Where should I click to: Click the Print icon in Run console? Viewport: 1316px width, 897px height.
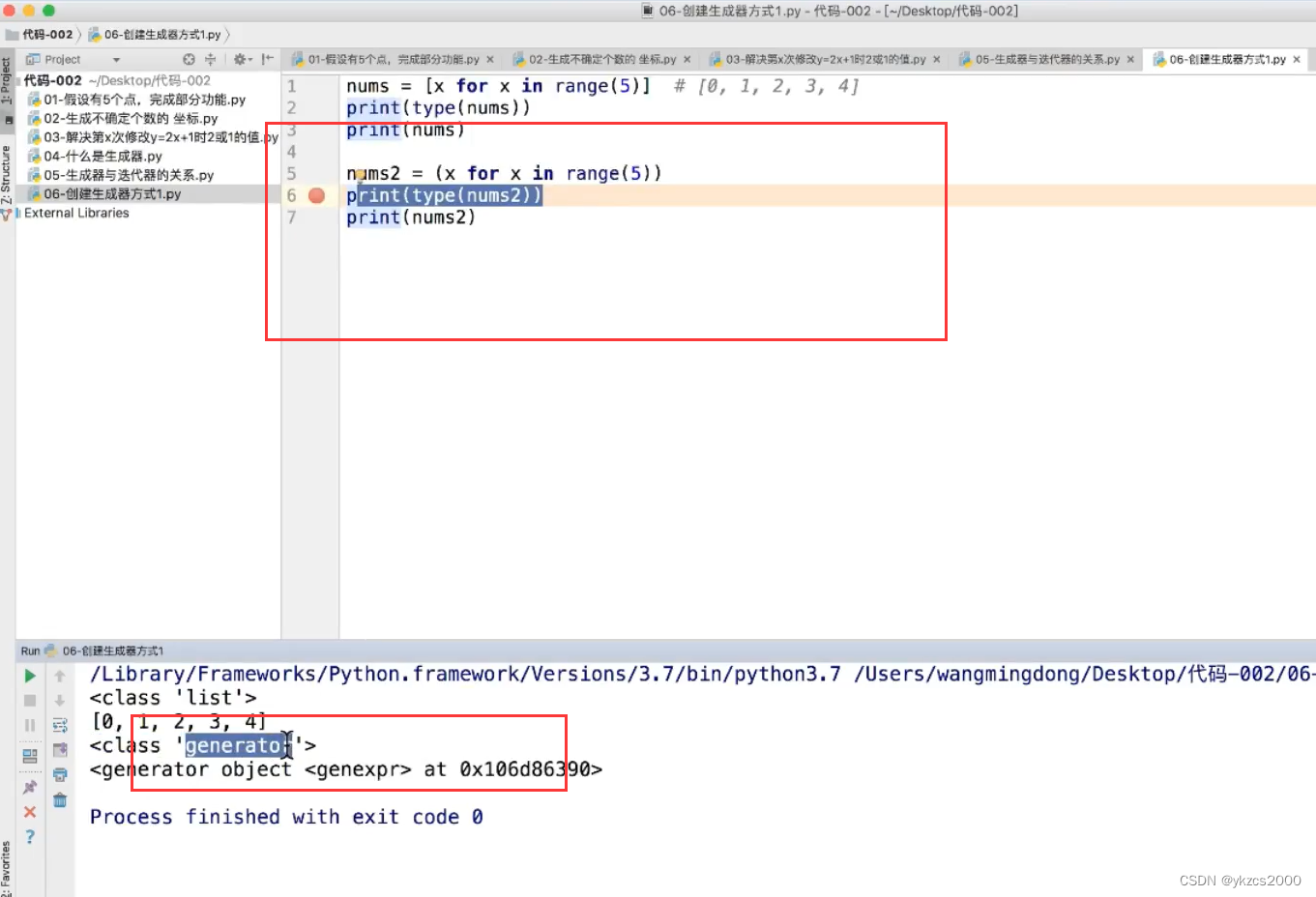(x=60, y=774)
